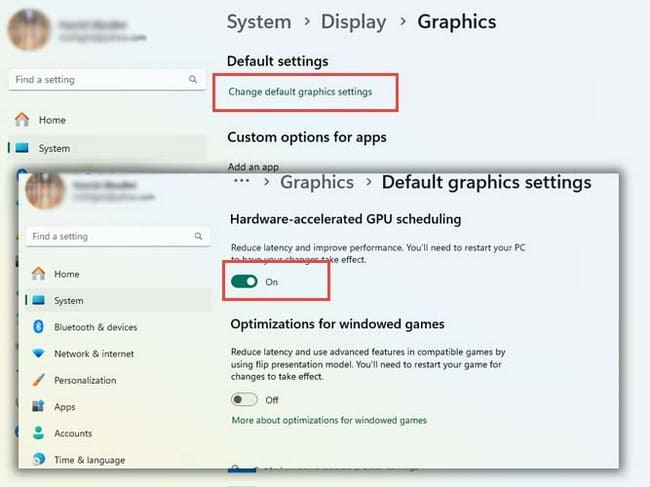650x487 pixels.
Task: Open Time & language via its globe icon
Action: (39, 460)
